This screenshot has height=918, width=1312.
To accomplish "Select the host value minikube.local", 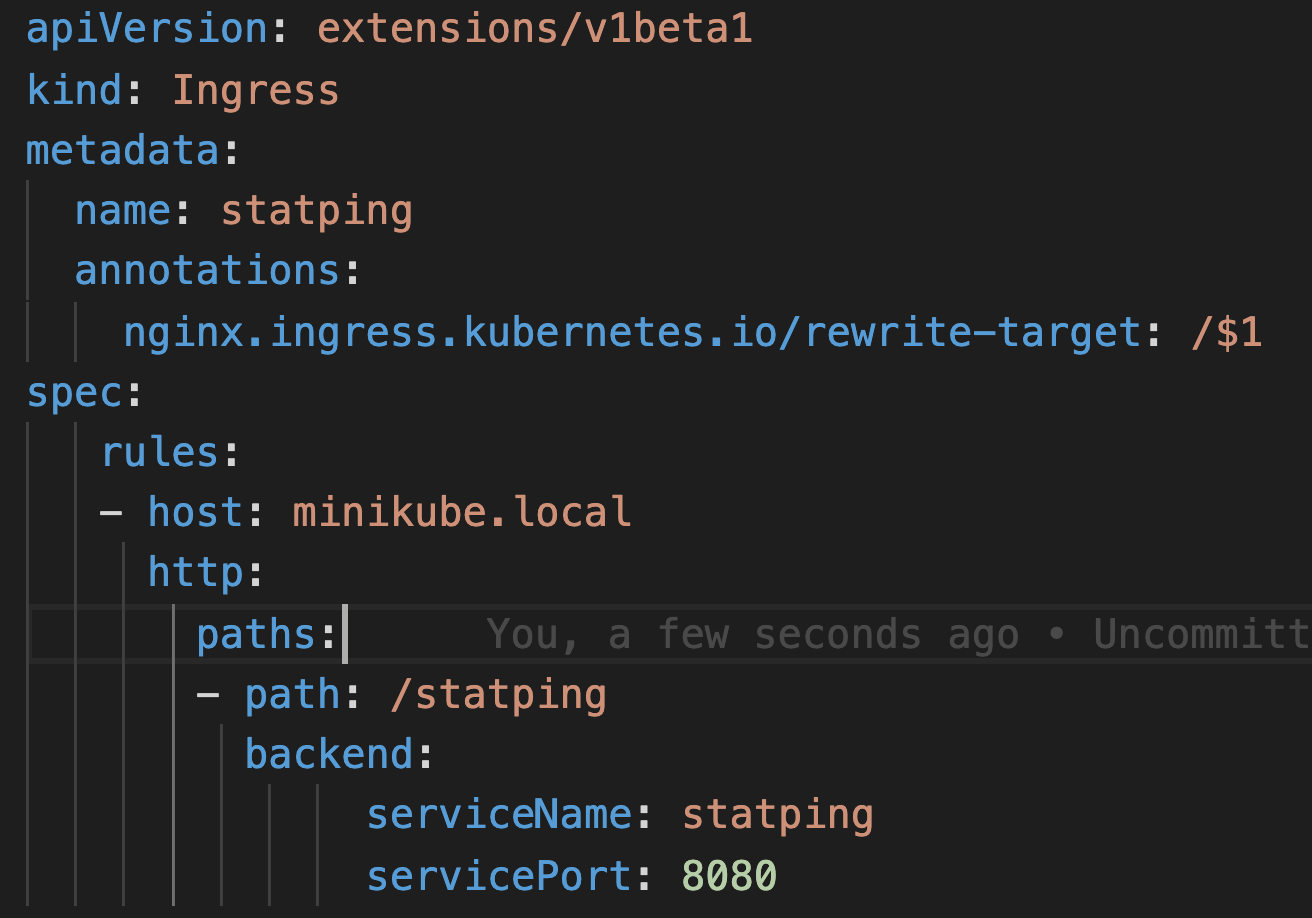I will click(x=460, y=511).
